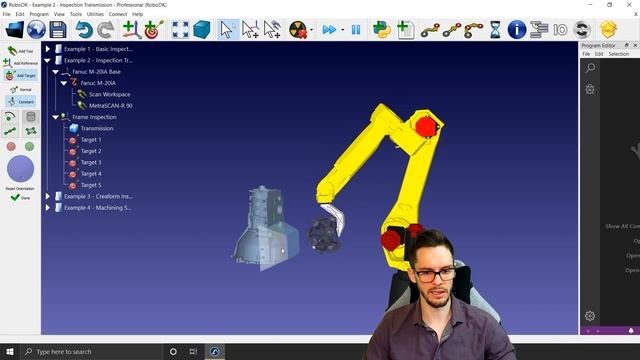The image size is (640, 360).
Task: Choose the Select arrow tool
Action: 227,30
